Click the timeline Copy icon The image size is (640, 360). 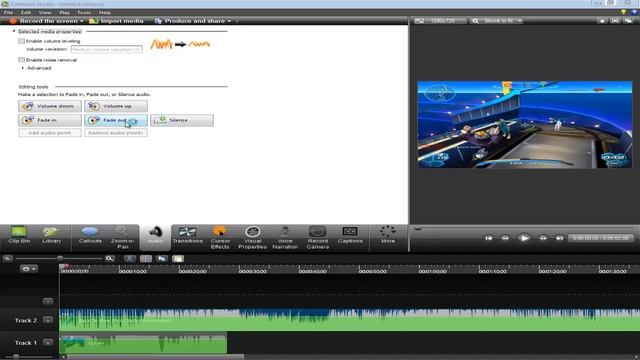(x=162, y=258)
